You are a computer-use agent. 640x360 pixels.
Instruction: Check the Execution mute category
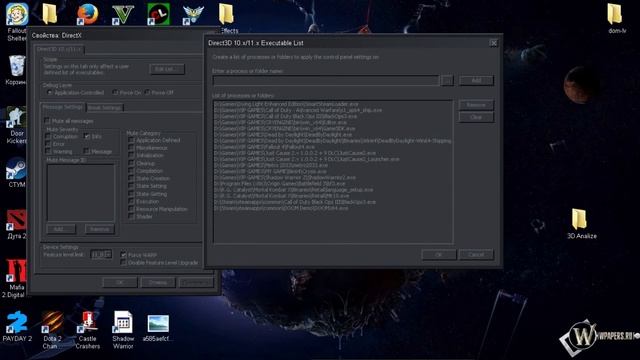[131, 201]
